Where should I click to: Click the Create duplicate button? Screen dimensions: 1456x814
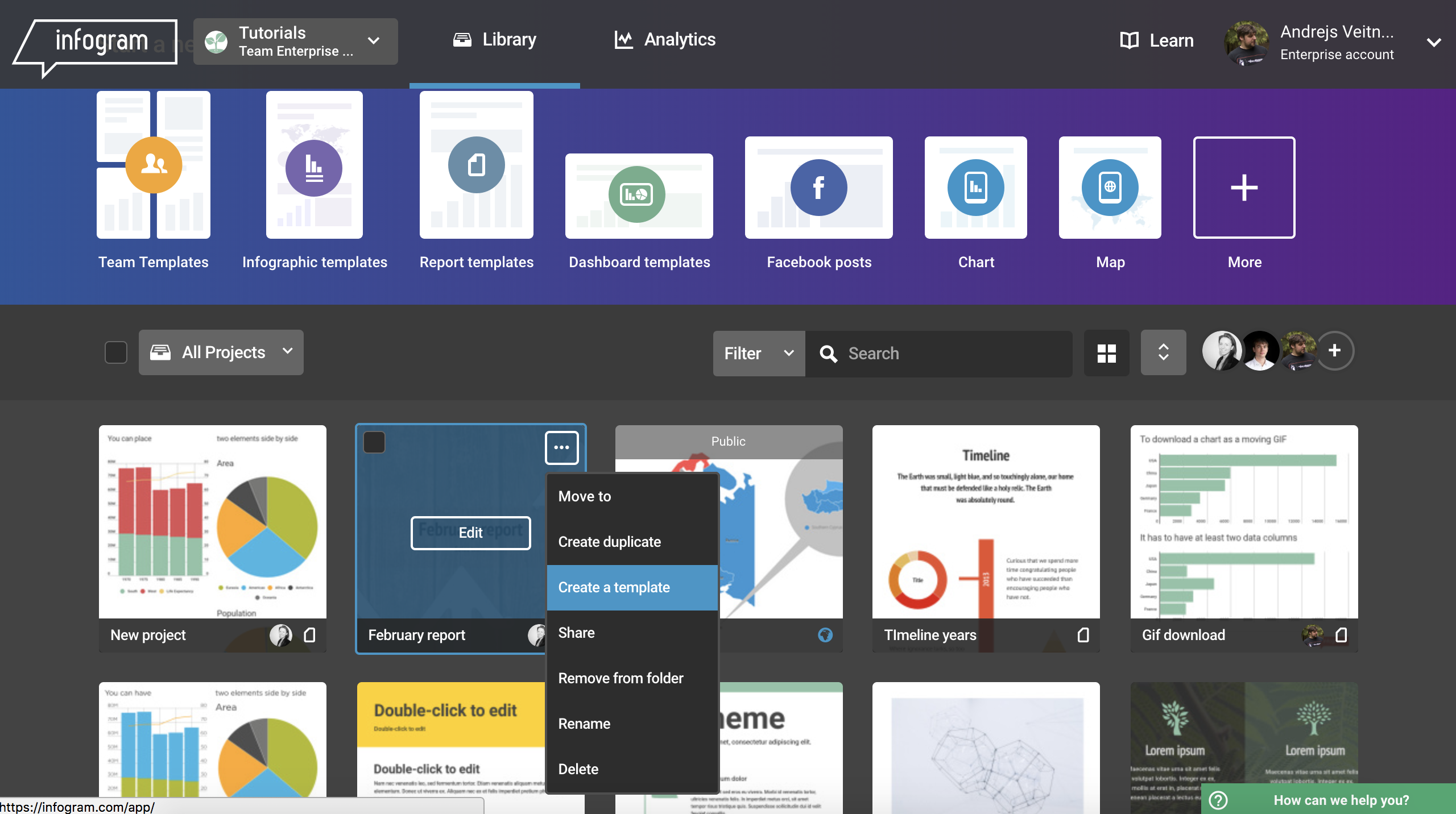pyautogui.click(x=609, y=542)
